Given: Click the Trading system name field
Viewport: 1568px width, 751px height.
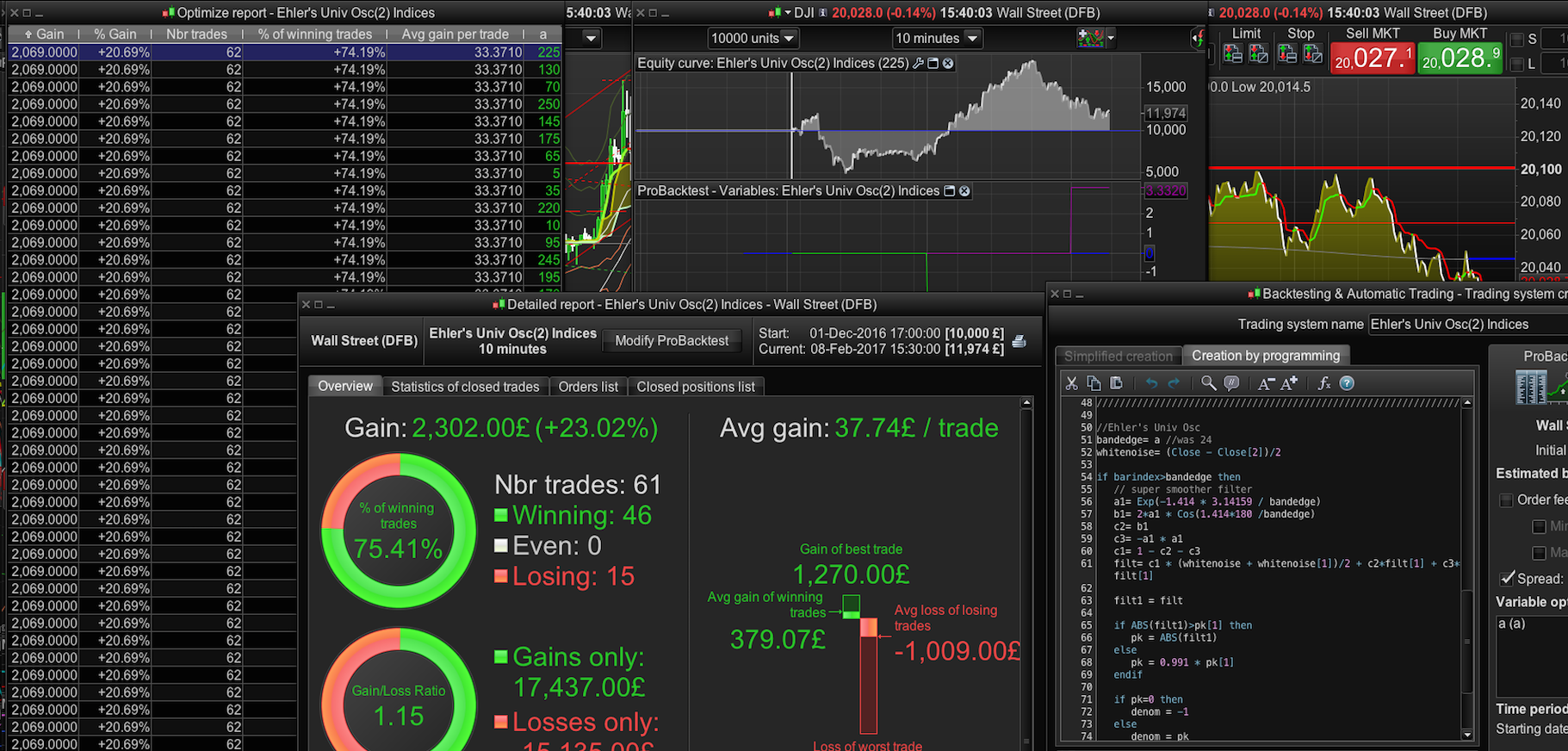Looking at the screenshot, I should click(1468, 325).
